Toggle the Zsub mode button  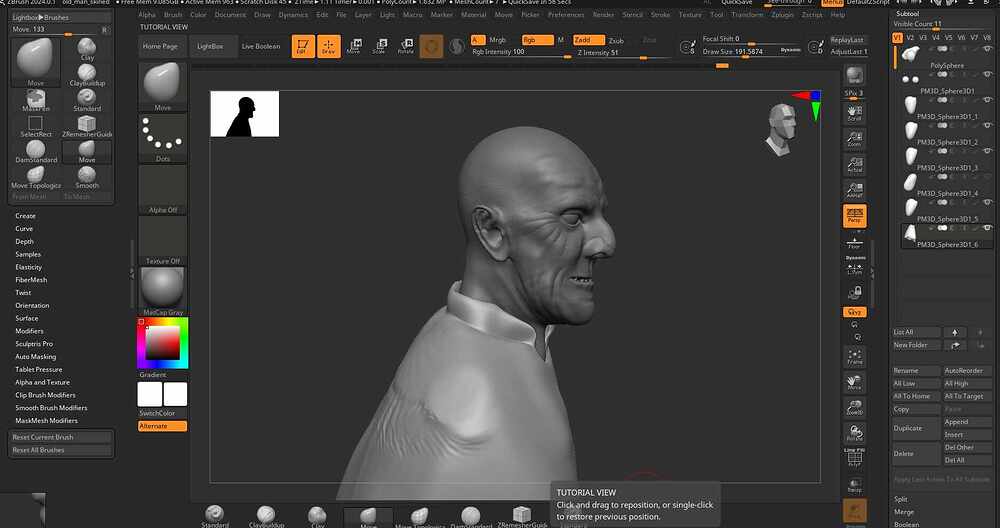coord(616,40)
